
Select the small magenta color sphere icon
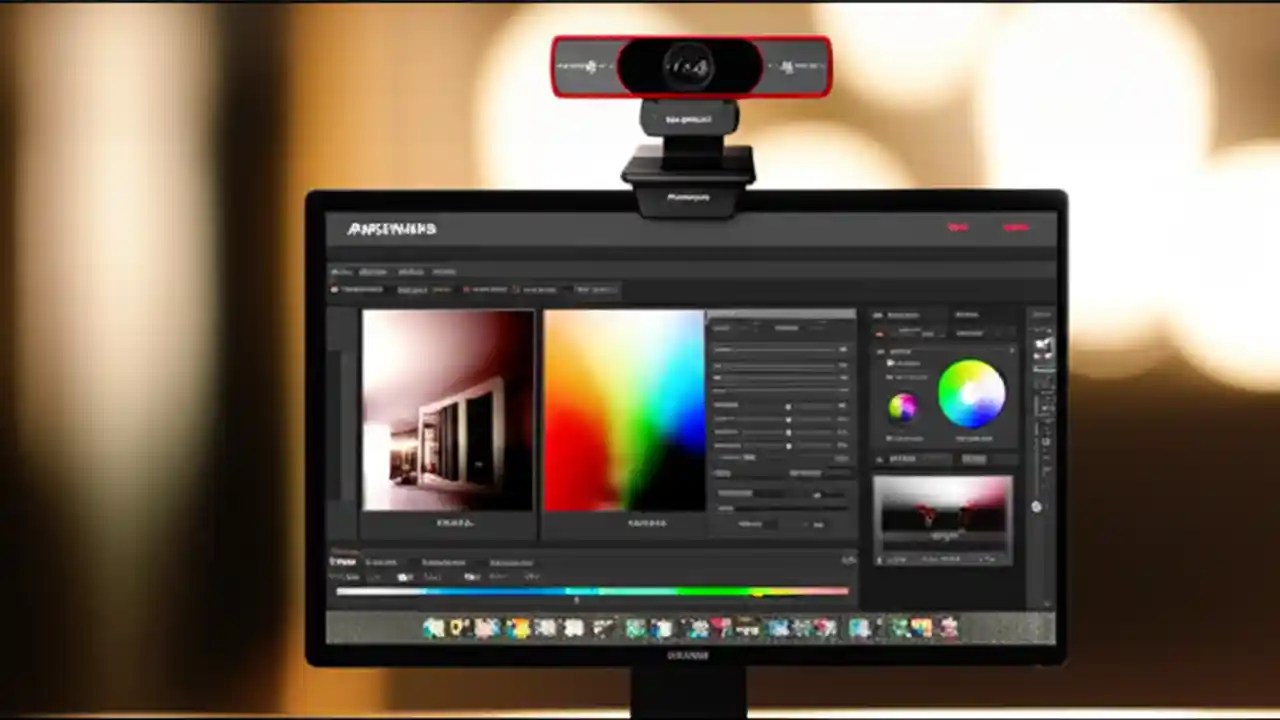[x=903, y=404]
